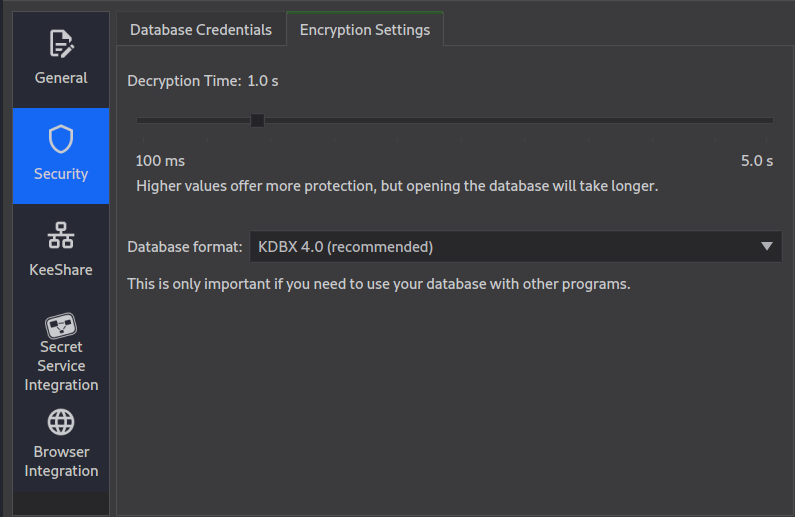Click the General label in sidebar
795x517 pixels.
(61, 78)
